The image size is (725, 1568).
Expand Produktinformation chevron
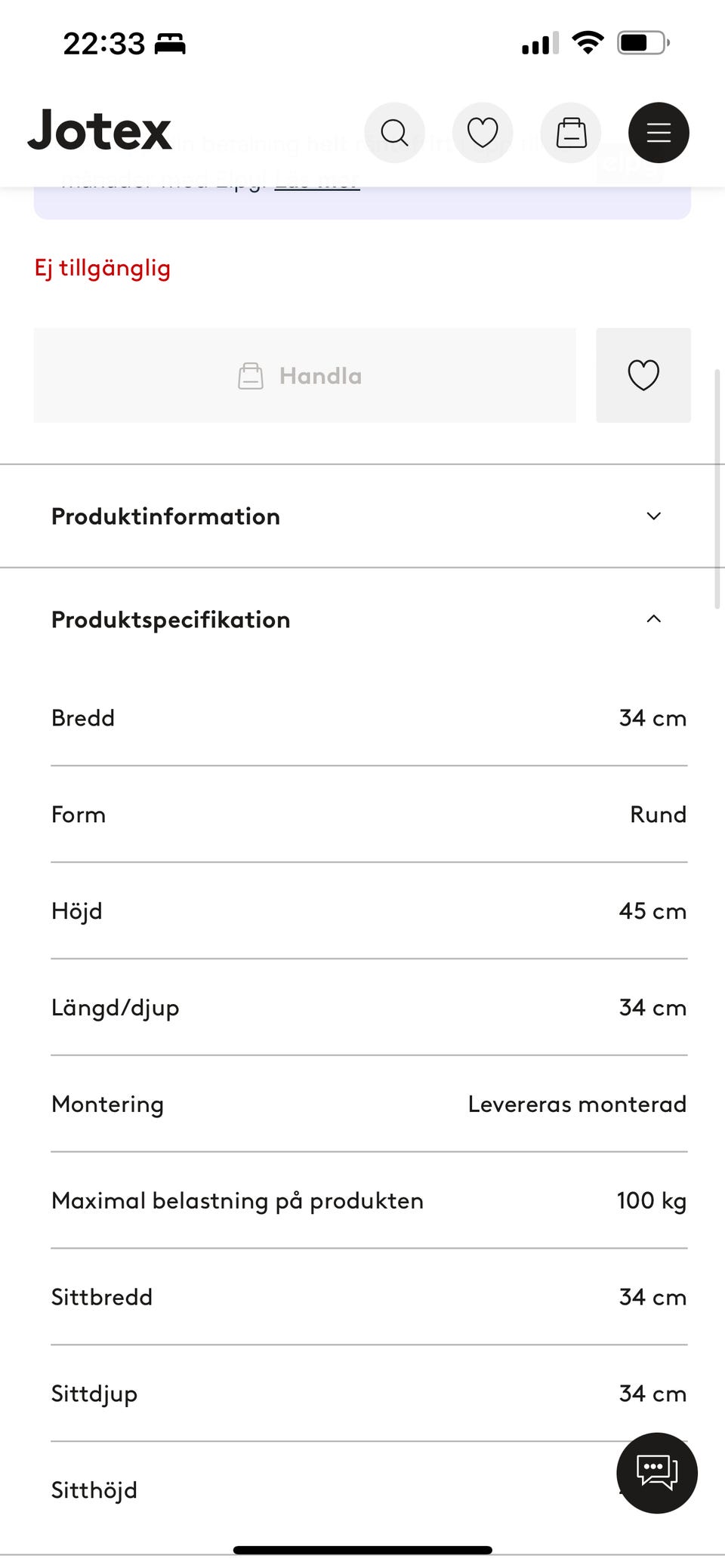(654, 516)
